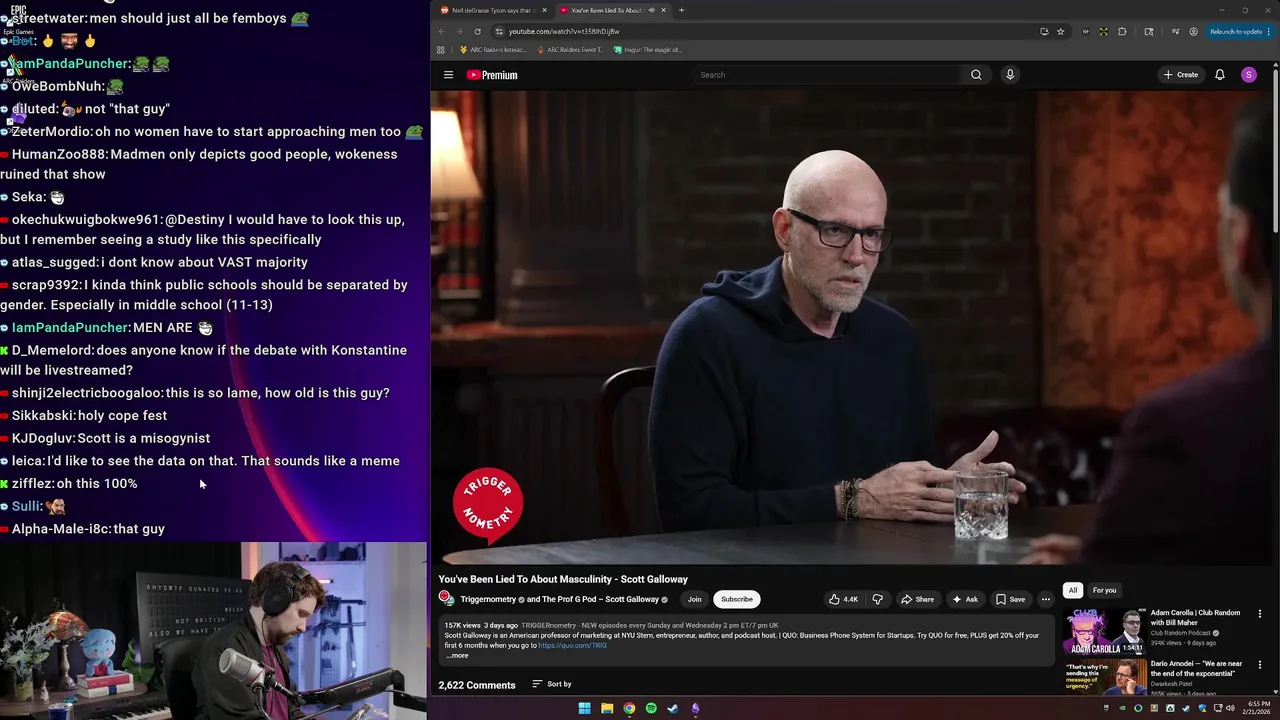
Task: Bookmark this page with star icon
Action: [1061, 31]
